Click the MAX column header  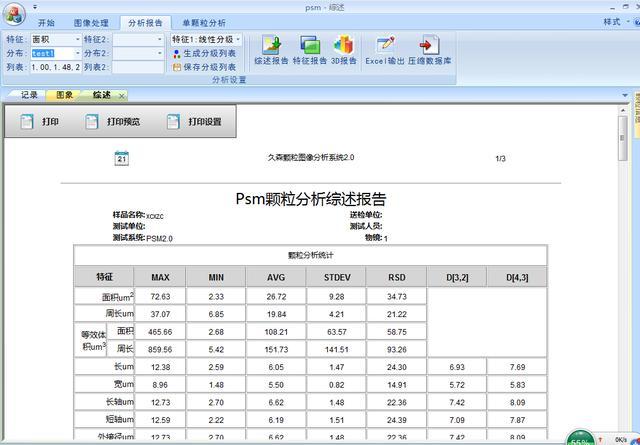[x=160, y=277]
